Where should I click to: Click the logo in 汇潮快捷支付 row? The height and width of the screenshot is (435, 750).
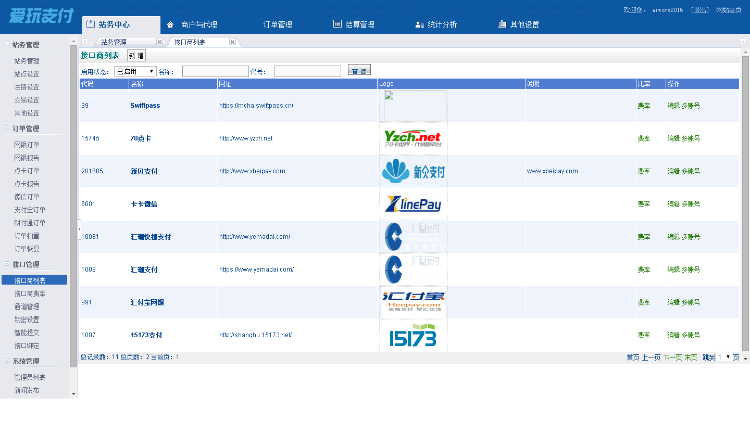413,236
